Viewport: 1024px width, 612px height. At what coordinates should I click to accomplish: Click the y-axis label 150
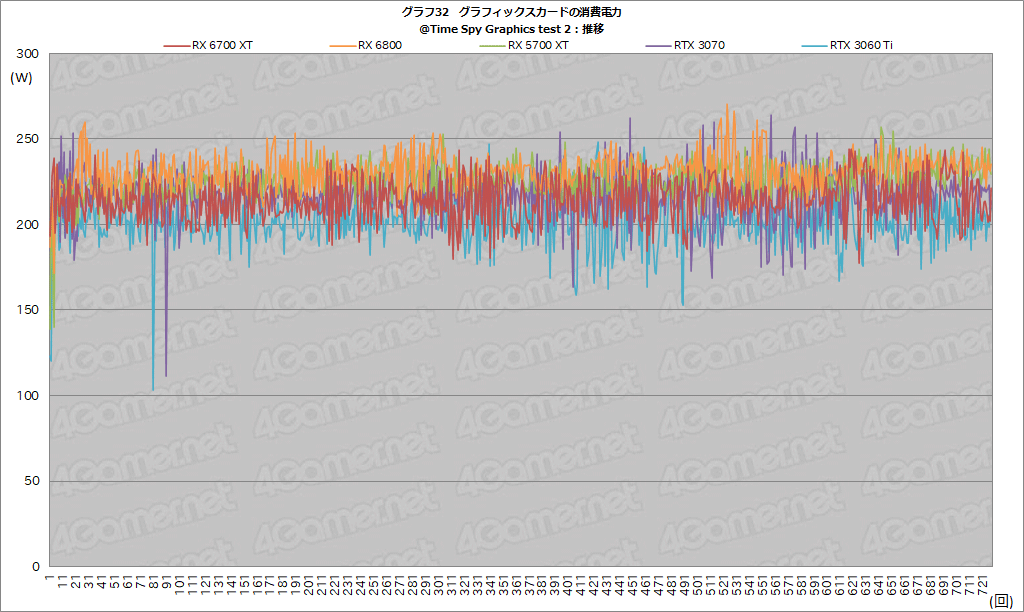point(27,310)
